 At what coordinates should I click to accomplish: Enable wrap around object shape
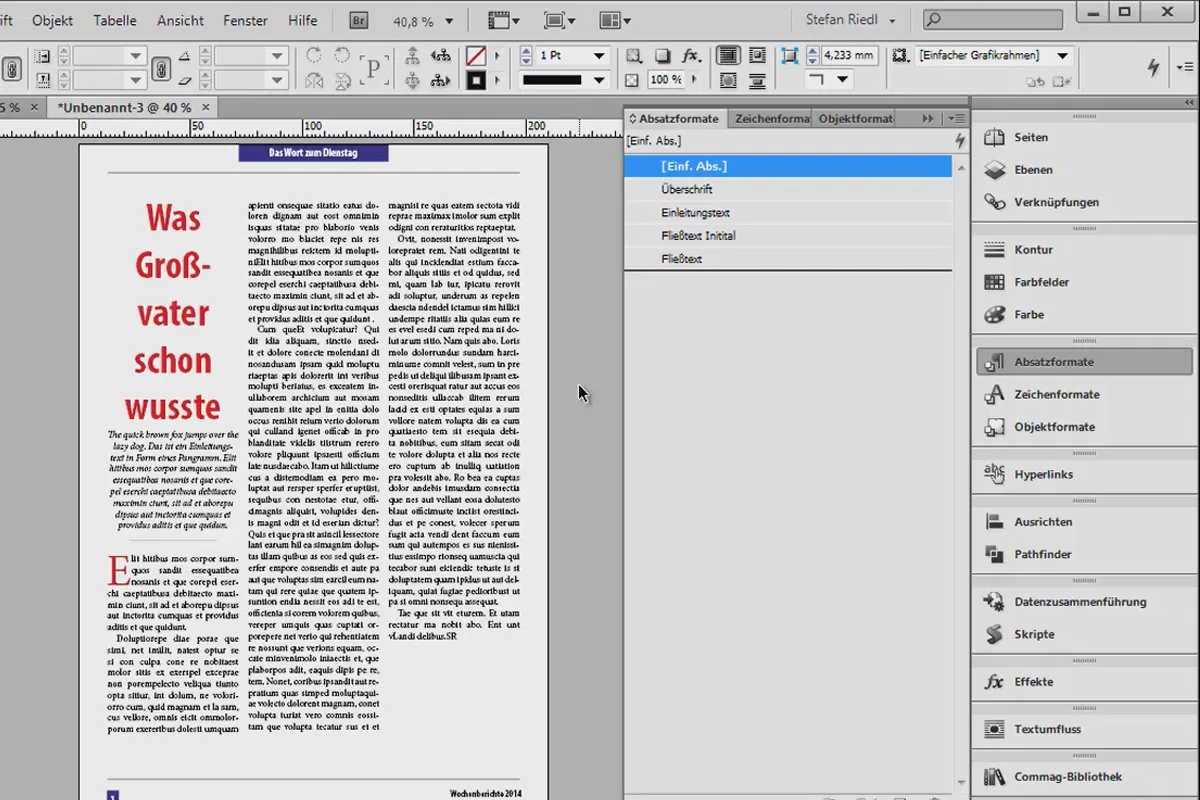point(727,80)
